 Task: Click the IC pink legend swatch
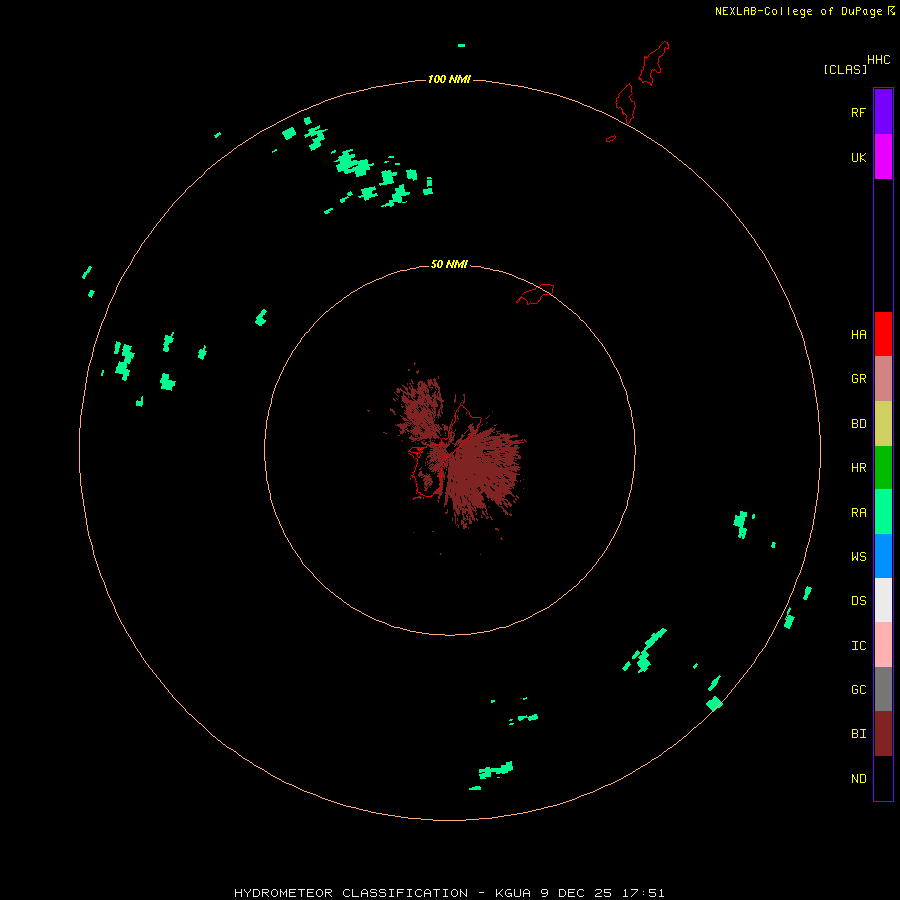click(x=883, y=645)
